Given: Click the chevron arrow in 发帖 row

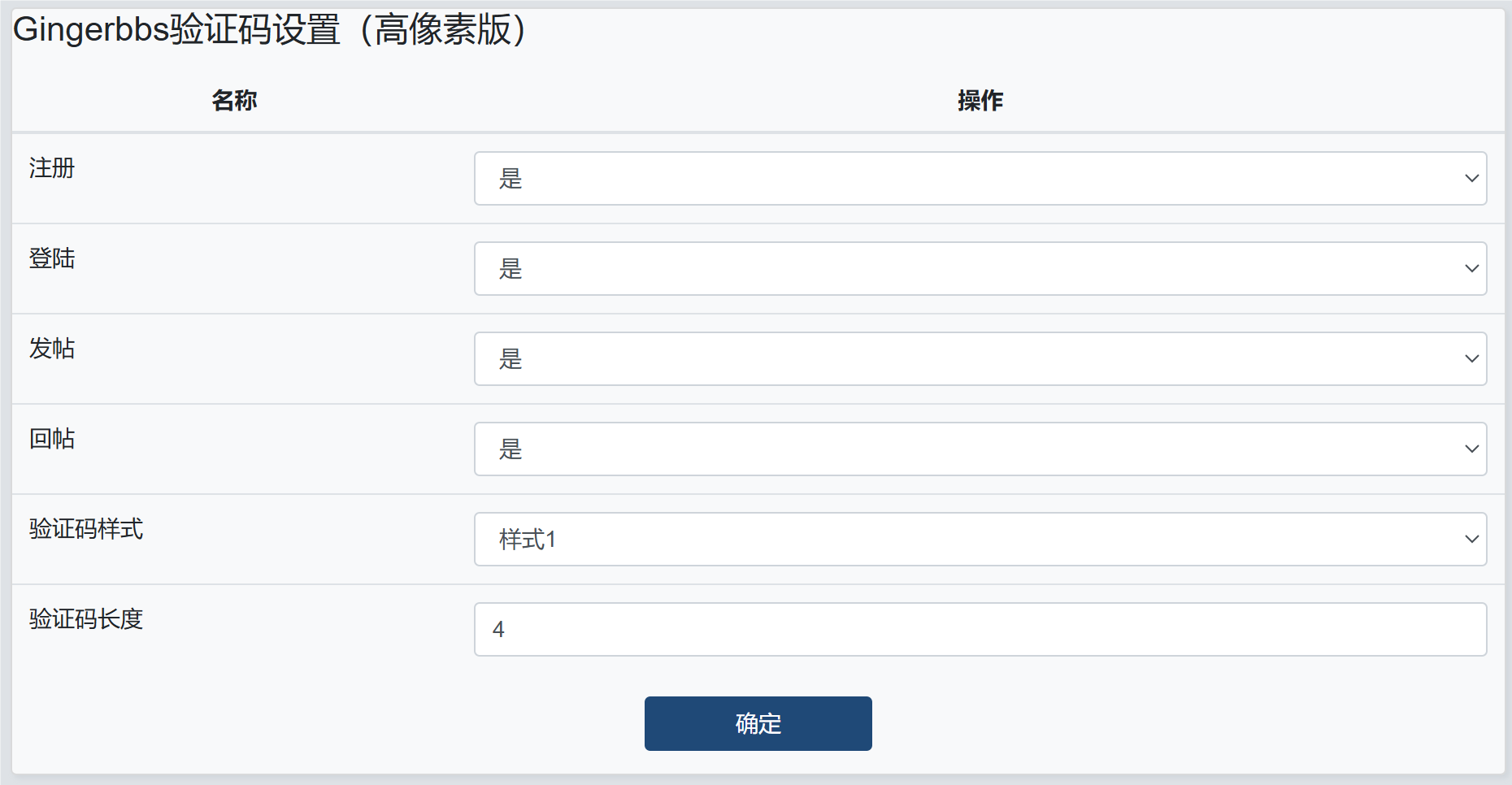Looking at the screenshot, I should pyautogui.click(x=1471, y=359).
